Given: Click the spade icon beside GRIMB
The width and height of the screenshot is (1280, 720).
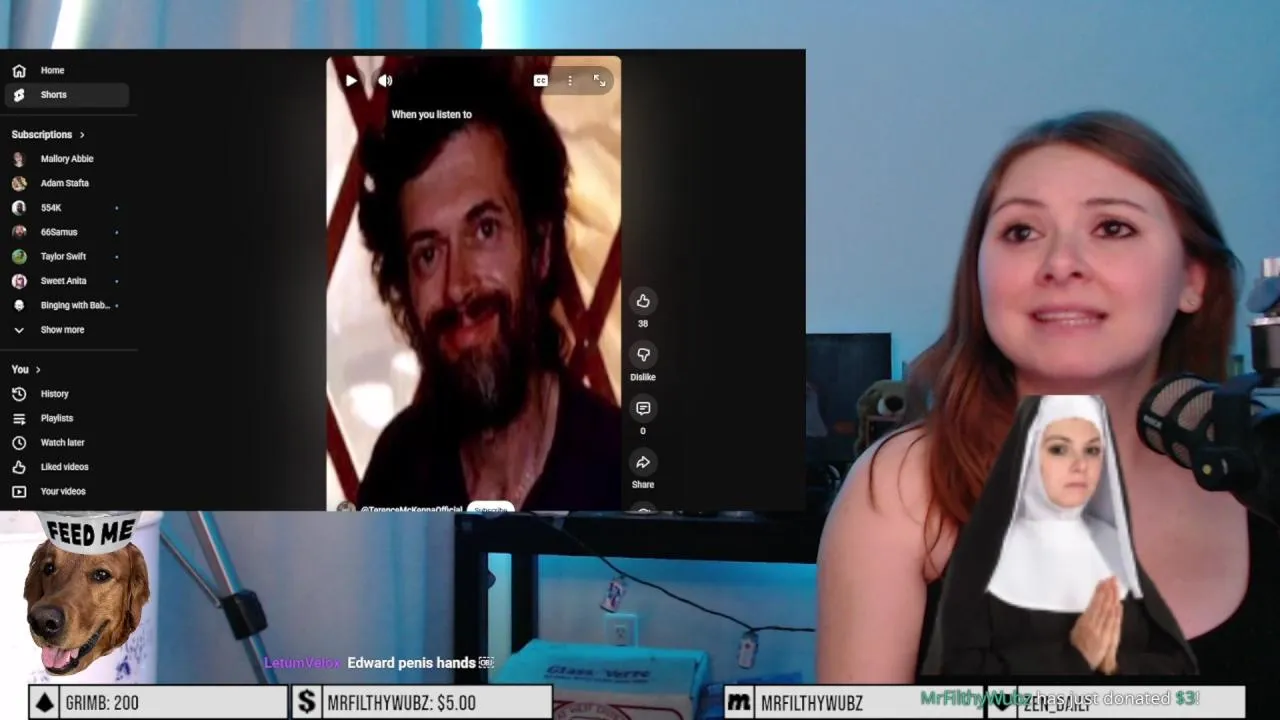Looking at the screenshot, I should click(45, 703).
